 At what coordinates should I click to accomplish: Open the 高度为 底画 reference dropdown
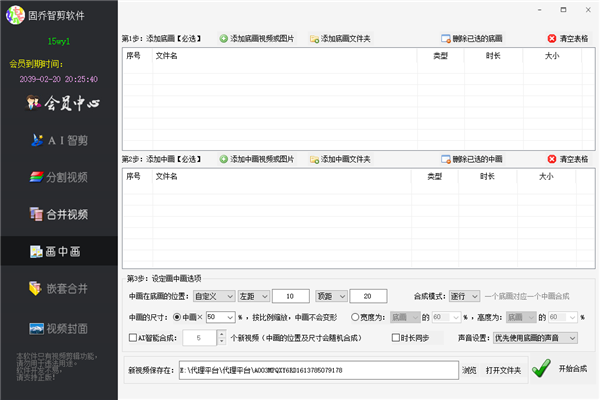522,317
